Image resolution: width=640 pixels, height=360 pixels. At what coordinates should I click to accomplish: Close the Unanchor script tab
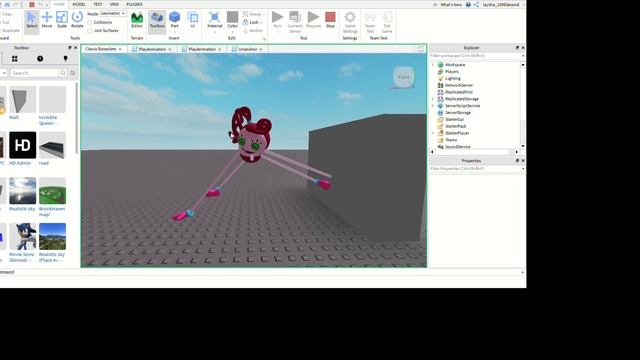pyautogui.click(x=261, y=49)
